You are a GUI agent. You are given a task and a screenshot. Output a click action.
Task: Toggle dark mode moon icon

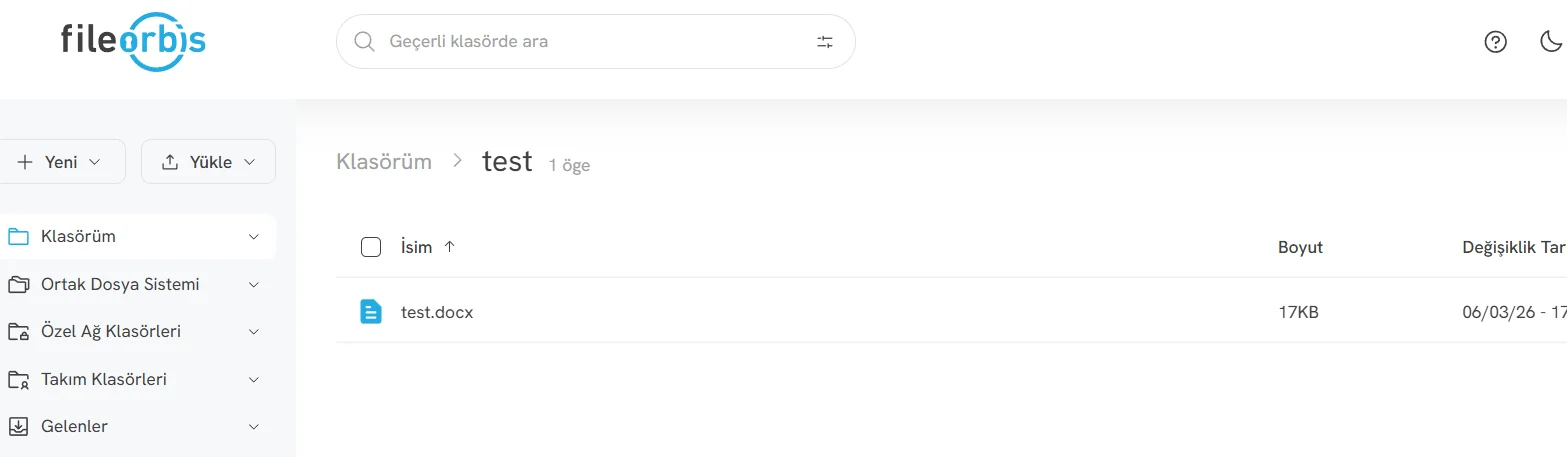click(x=1551, y=42)
